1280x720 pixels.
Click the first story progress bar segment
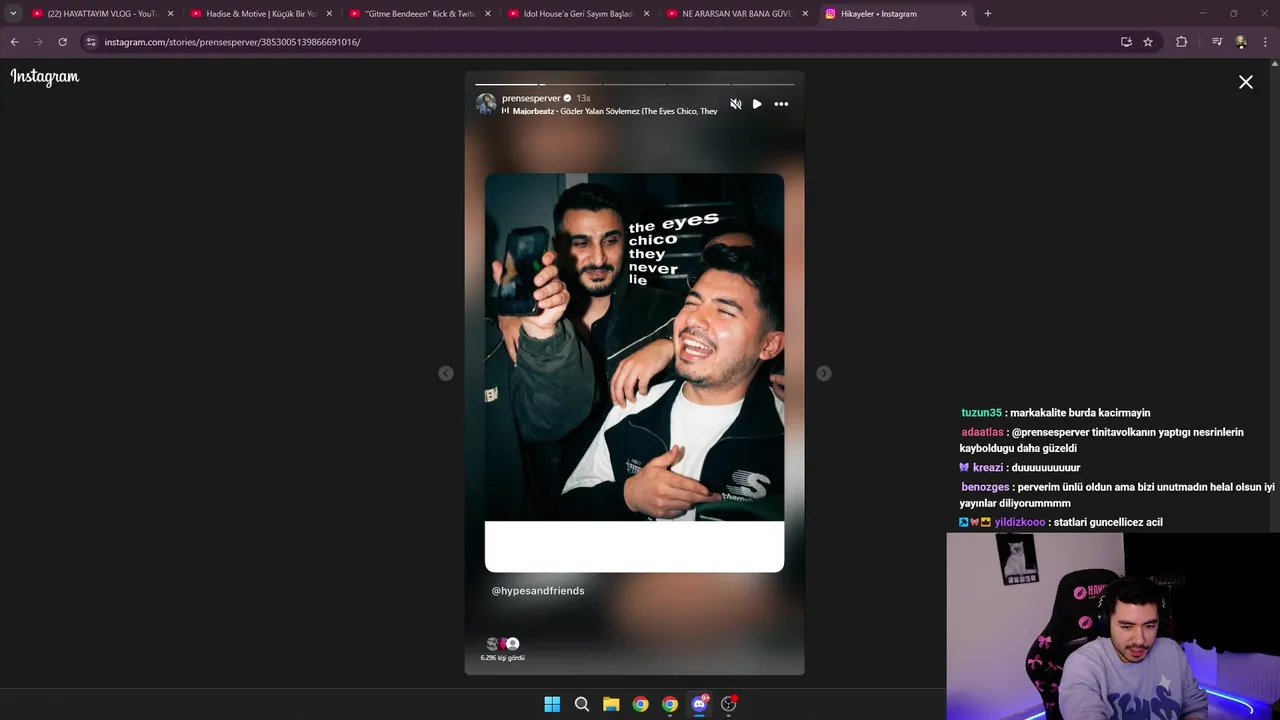tap(506, 84)
